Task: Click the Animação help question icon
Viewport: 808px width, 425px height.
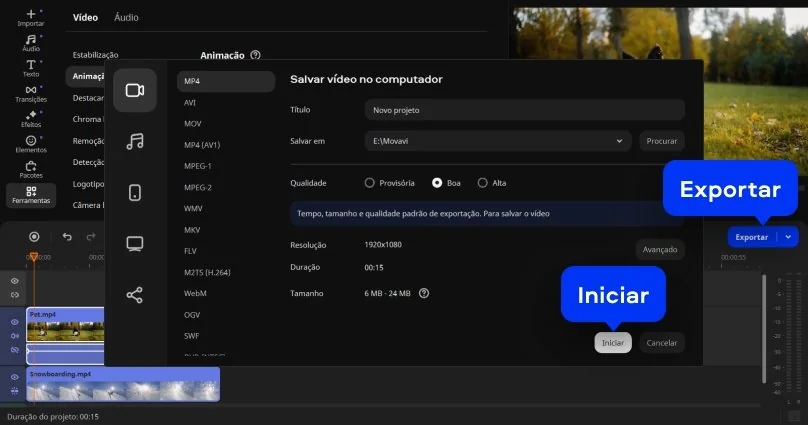Action: click(x=256, y=56)
